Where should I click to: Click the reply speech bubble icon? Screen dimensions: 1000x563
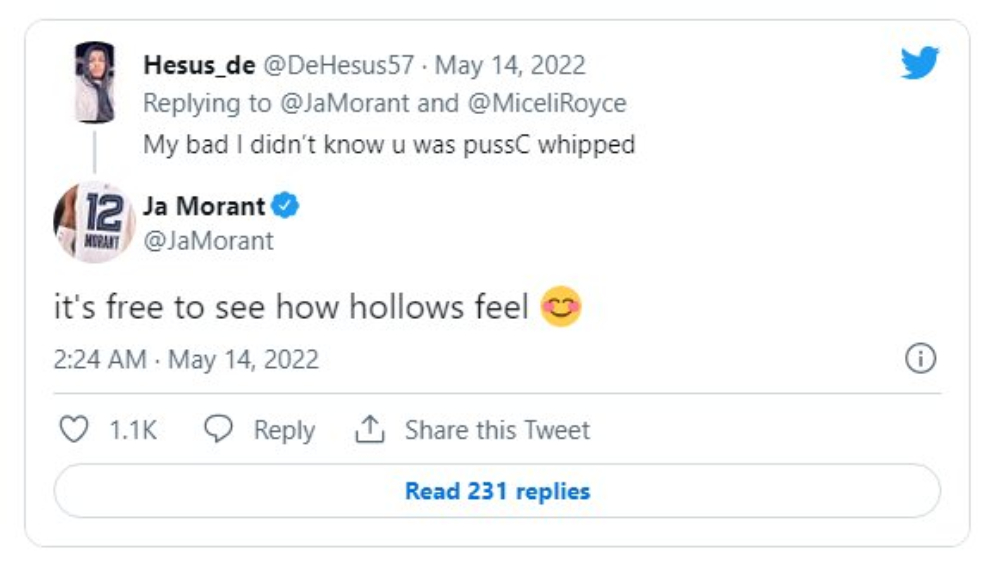(x=218, y=430)
